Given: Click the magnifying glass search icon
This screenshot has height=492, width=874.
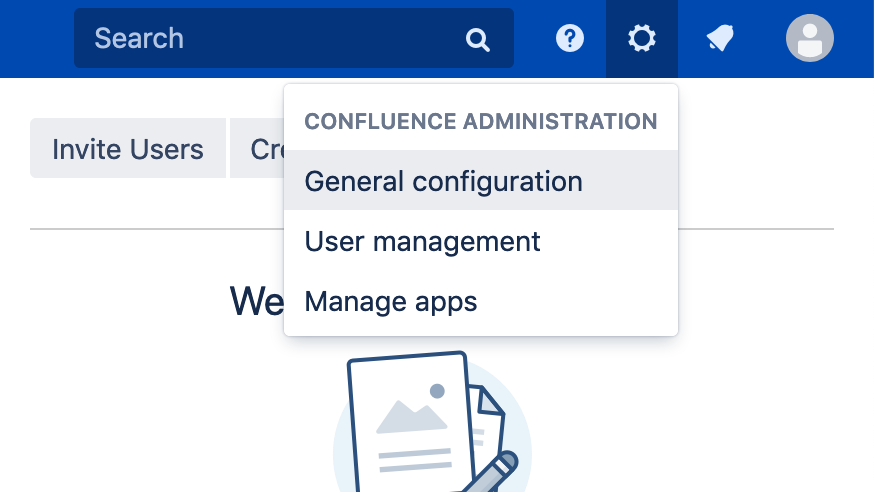Looking at the screenshot, I should tap(478, 40).
